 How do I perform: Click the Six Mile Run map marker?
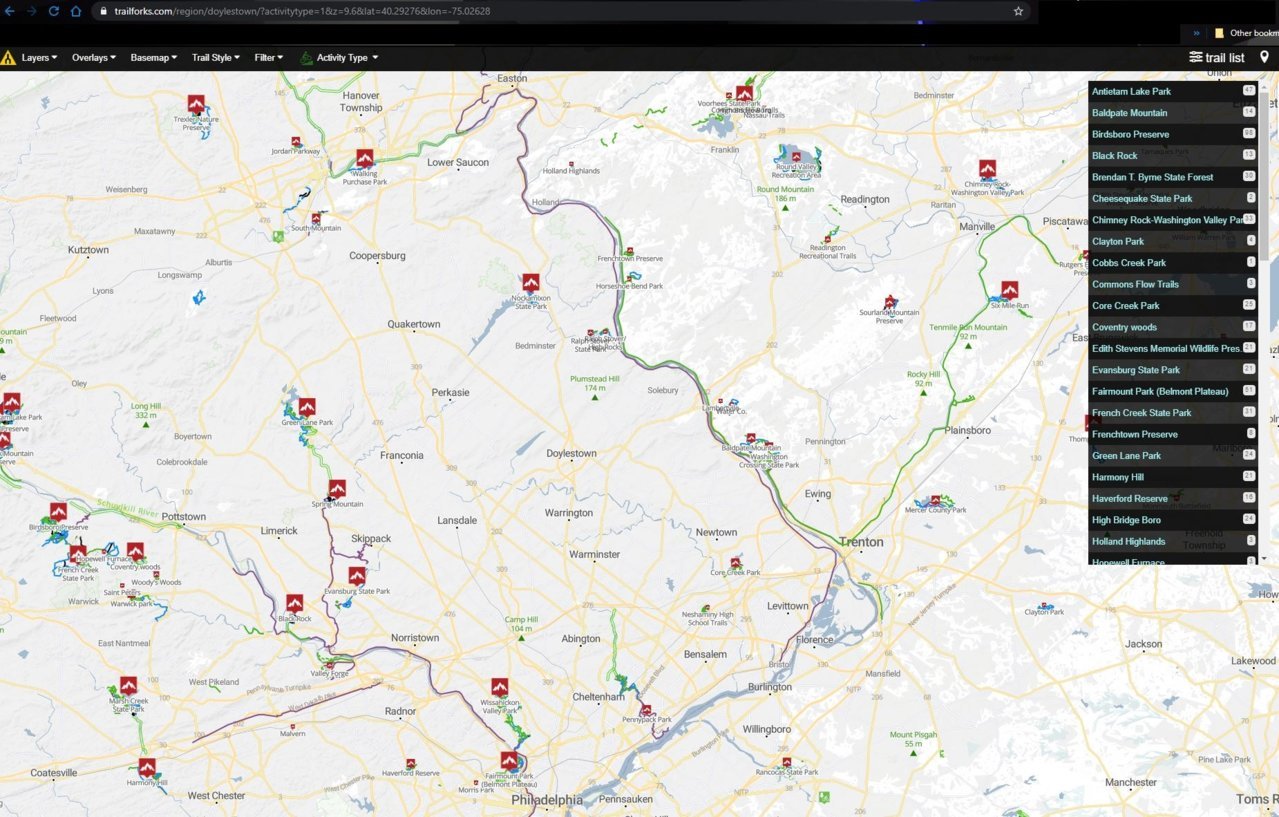tap(1010, 290)
